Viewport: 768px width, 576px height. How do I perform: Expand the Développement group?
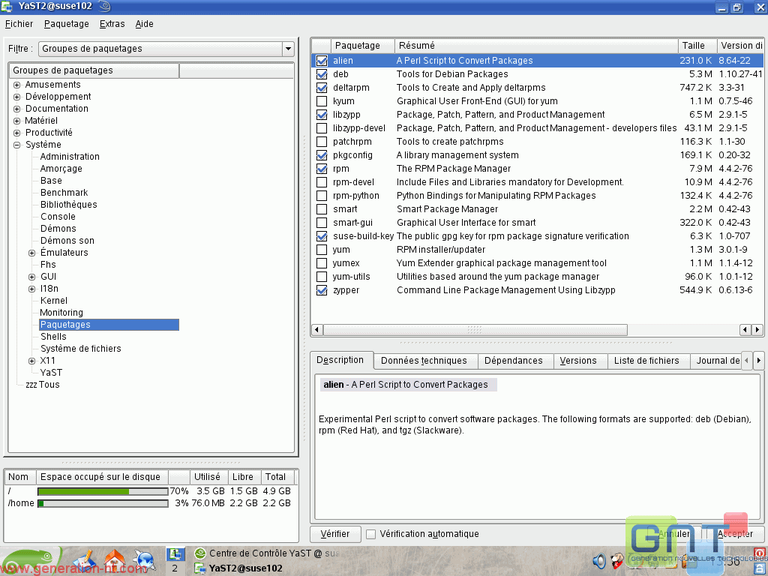coord(17,97)
